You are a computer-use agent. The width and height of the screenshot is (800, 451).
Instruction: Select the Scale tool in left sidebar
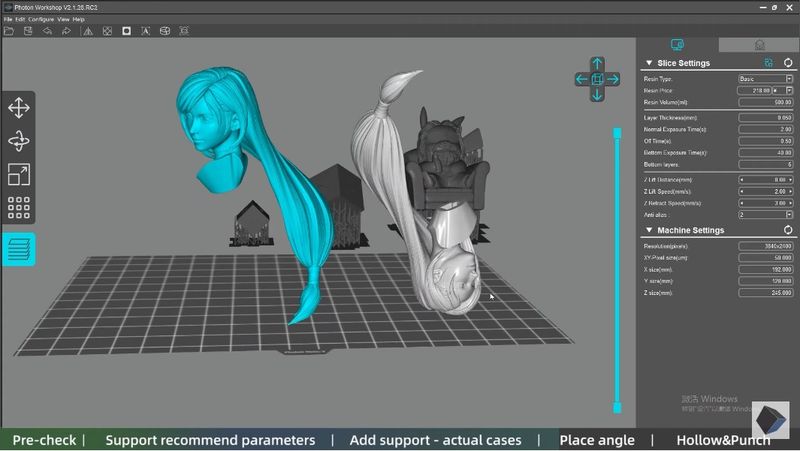coord(18,174)
